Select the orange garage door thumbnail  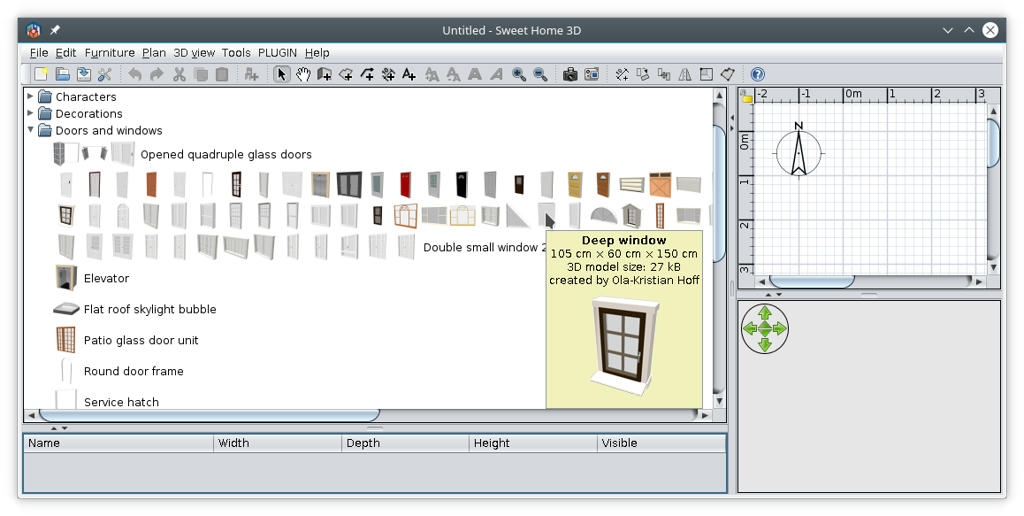tap(660, 185)
